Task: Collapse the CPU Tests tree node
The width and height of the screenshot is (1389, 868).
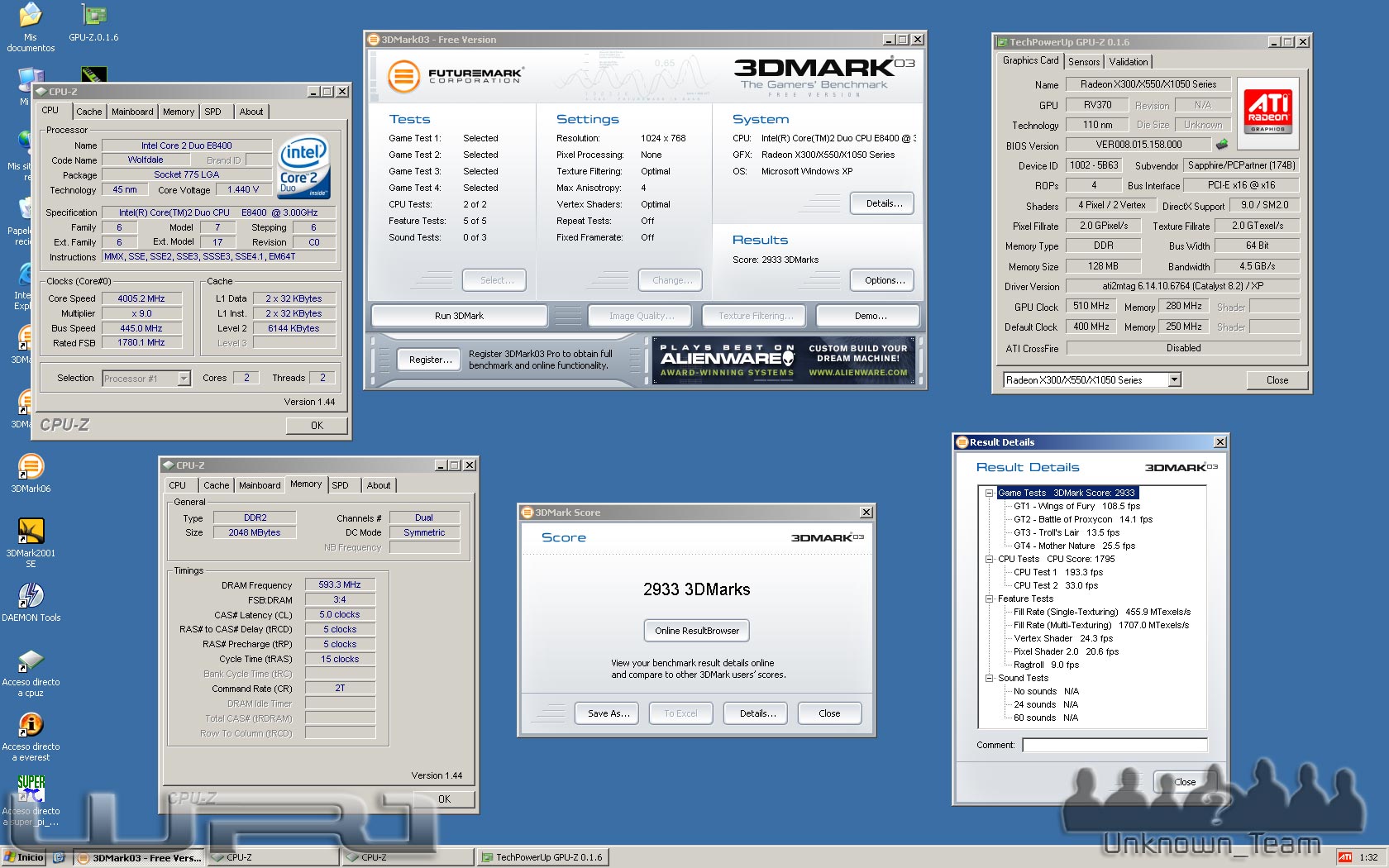Action: point(989,559)
